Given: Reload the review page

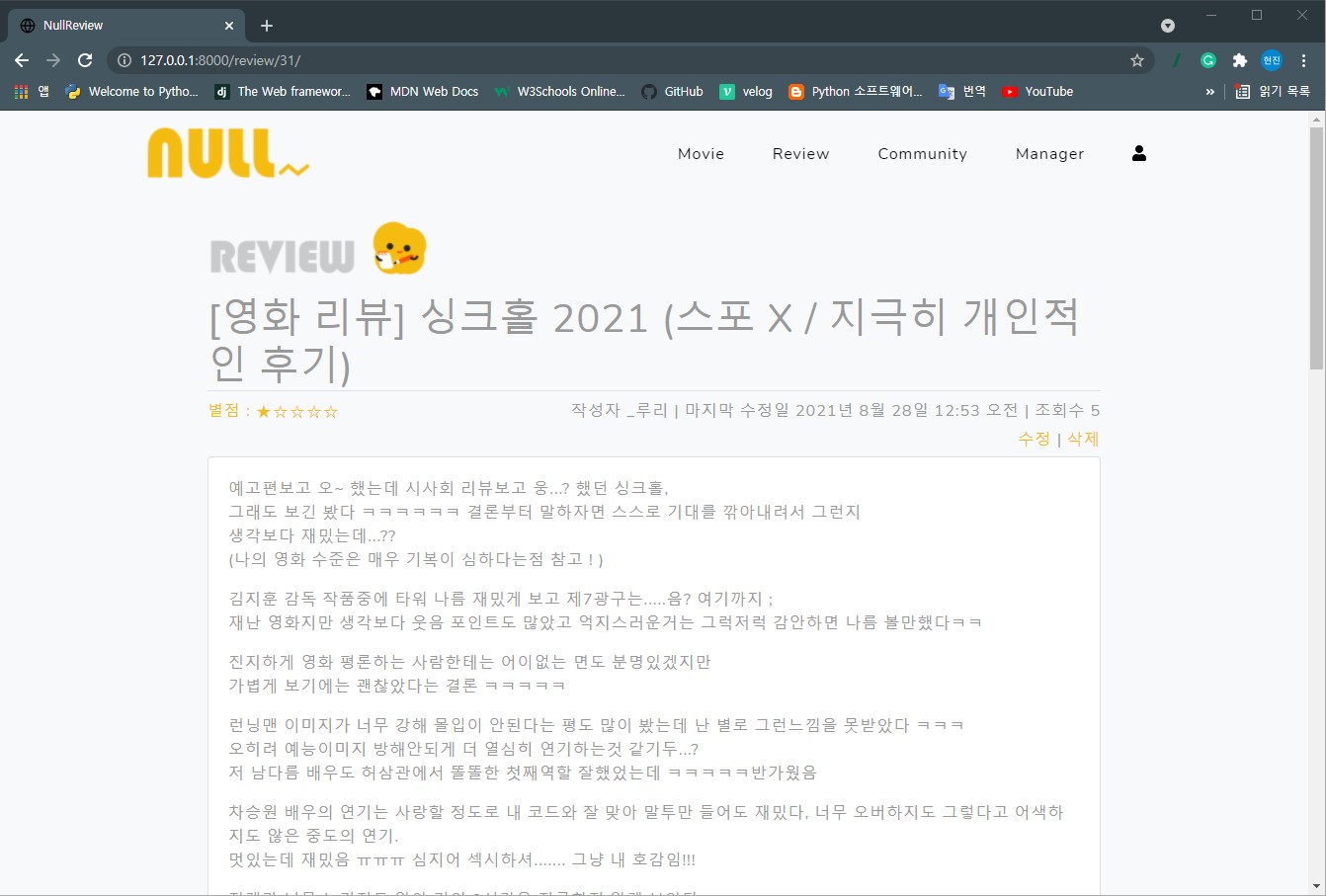Looking at the screenshot, I should click(85, 60).
